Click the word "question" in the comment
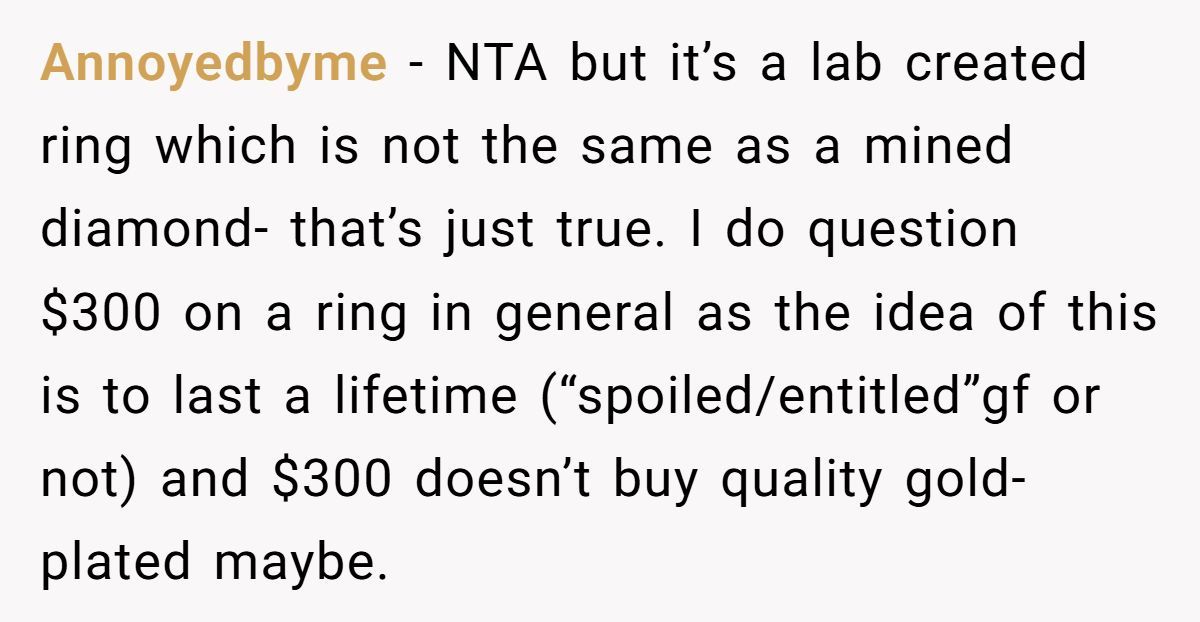 point(912,232)
